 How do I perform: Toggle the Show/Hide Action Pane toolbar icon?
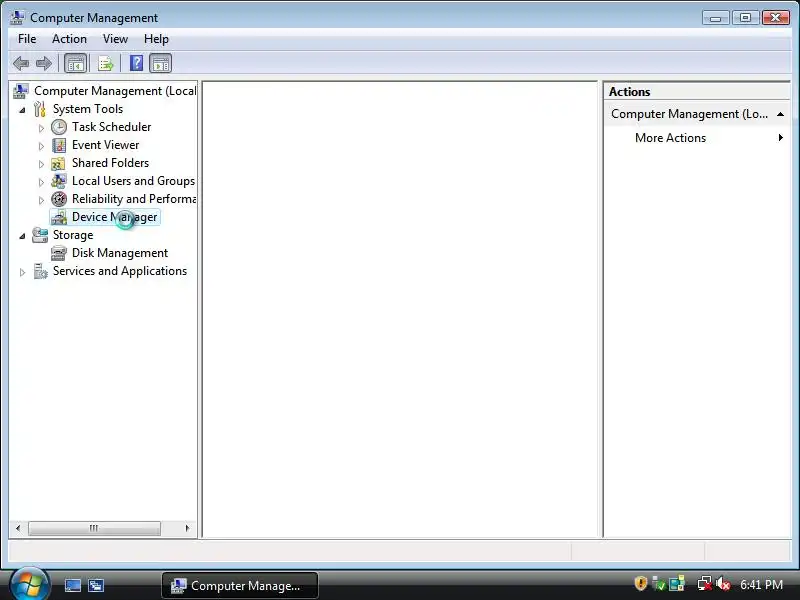click(161, 64)
